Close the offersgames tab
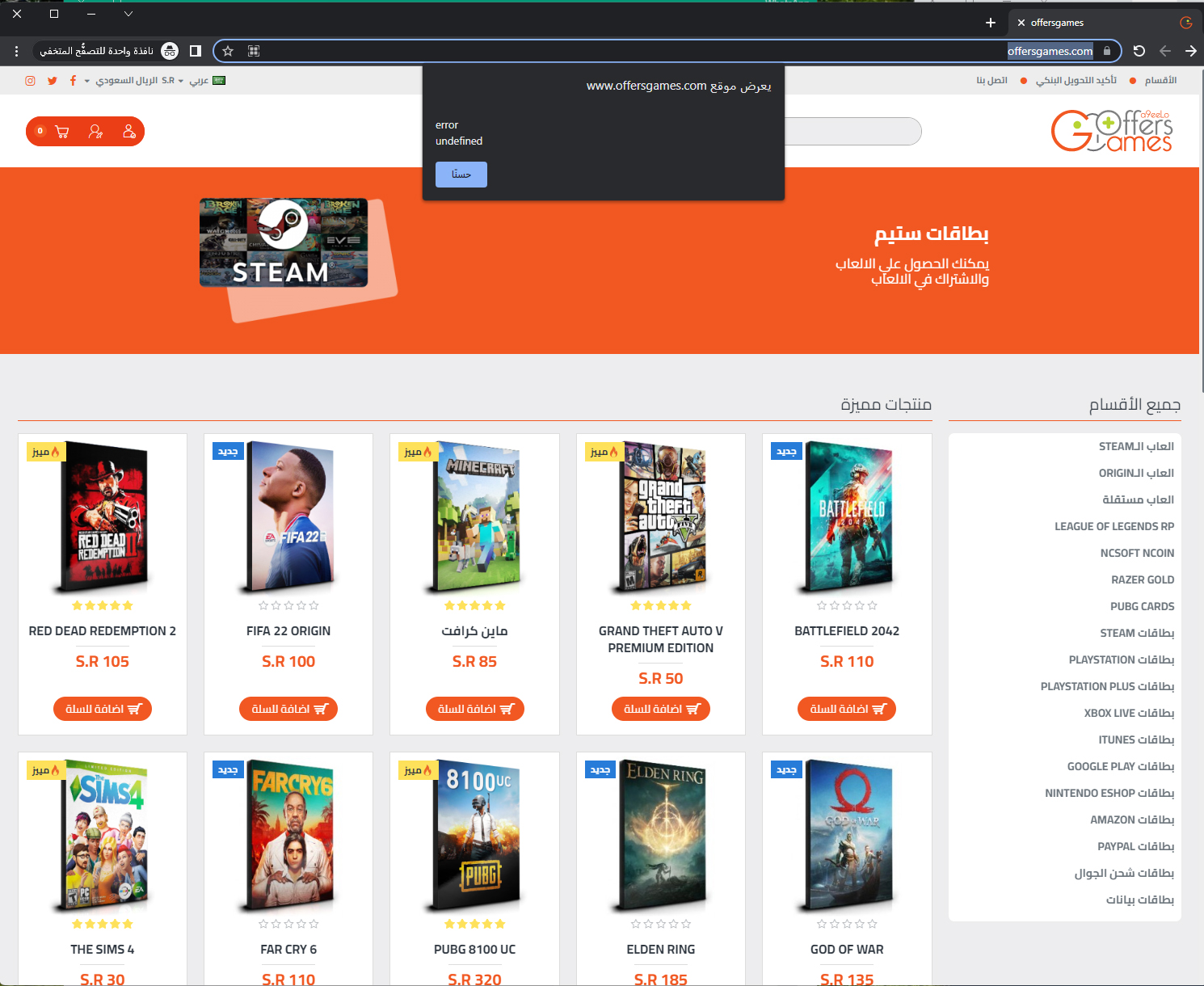Image resolution: width=1204 pixels, height=986 pixels. [1021, 23]
